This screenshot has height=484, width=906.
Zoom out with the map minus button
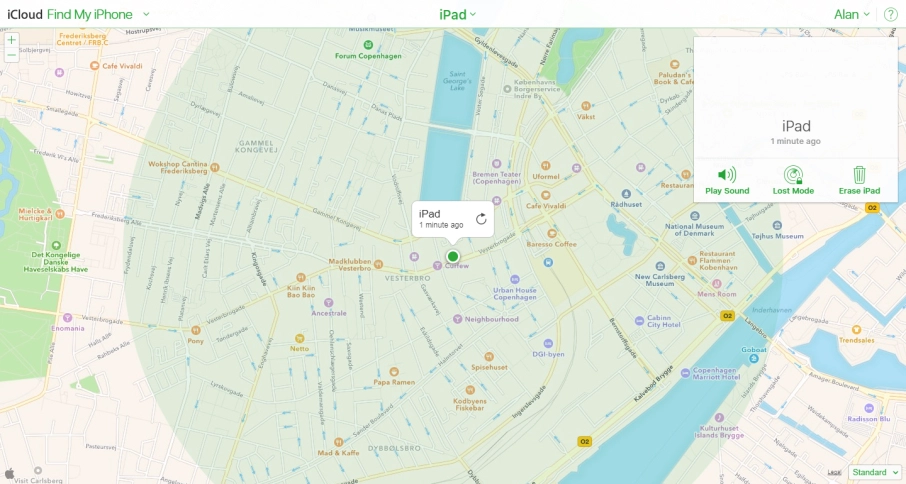click(12, 55)
